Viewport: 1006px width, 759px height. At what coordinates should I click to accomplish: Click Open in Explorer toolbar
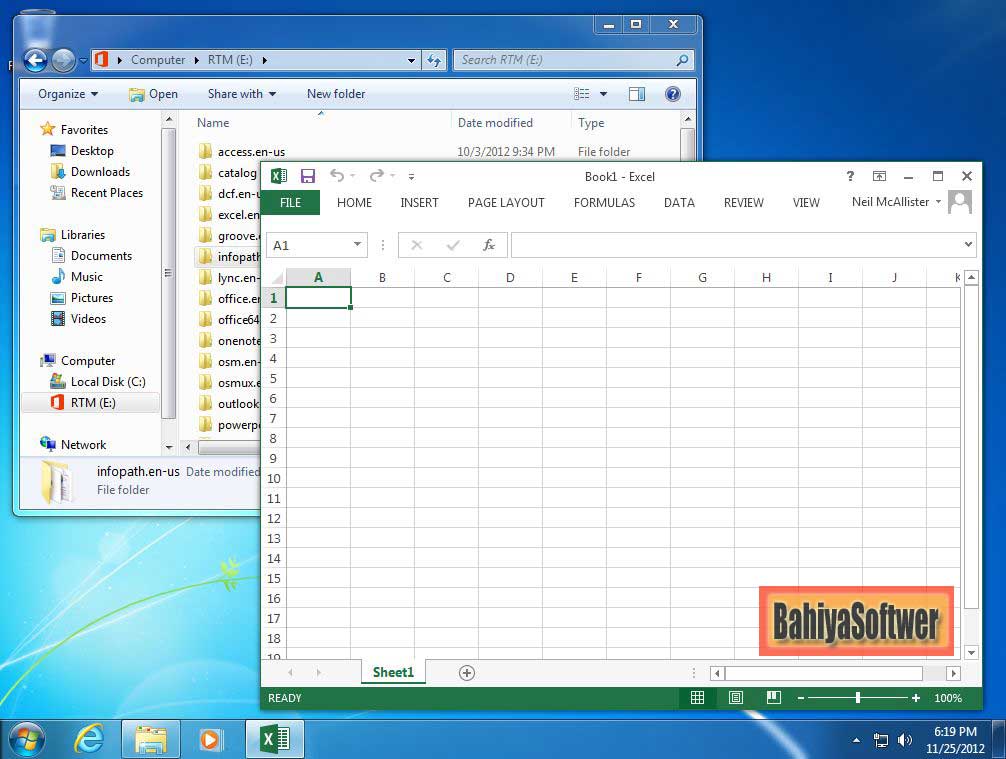pyautogui.click(x=153, y=94)
